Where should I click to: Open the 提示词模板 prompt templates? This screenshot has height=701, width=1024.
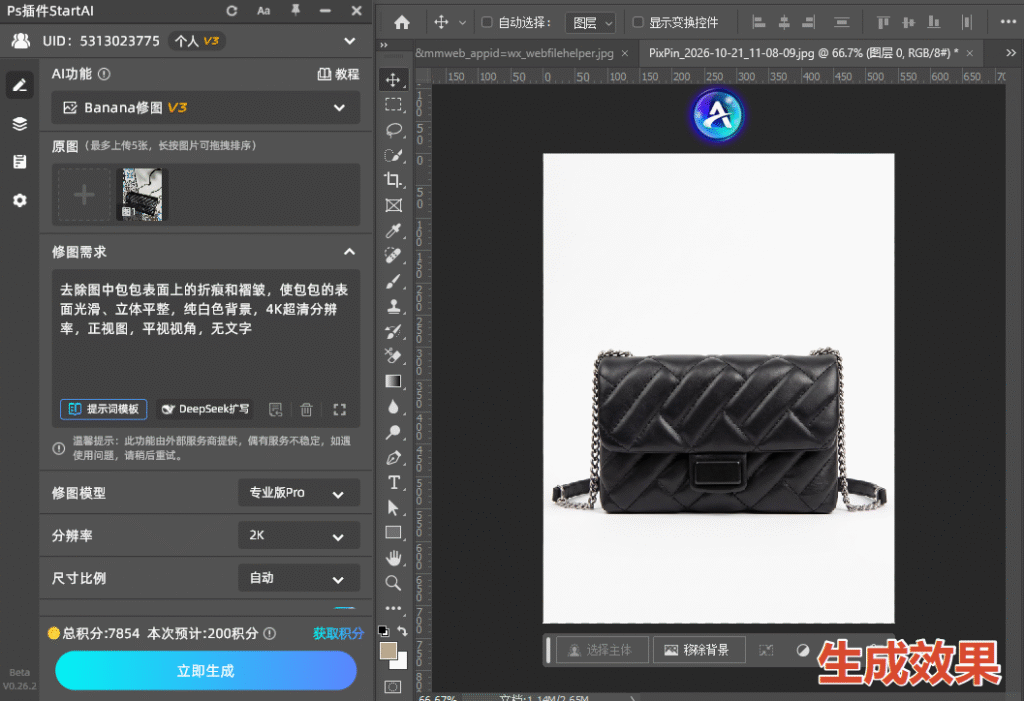pyautogui.click(x=104, y=409)
